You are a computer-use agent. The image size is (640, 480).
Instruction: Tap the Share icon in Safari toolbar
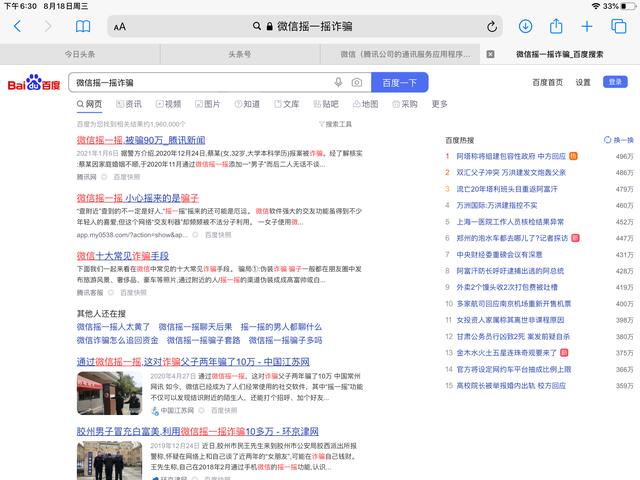click(556, 26)
